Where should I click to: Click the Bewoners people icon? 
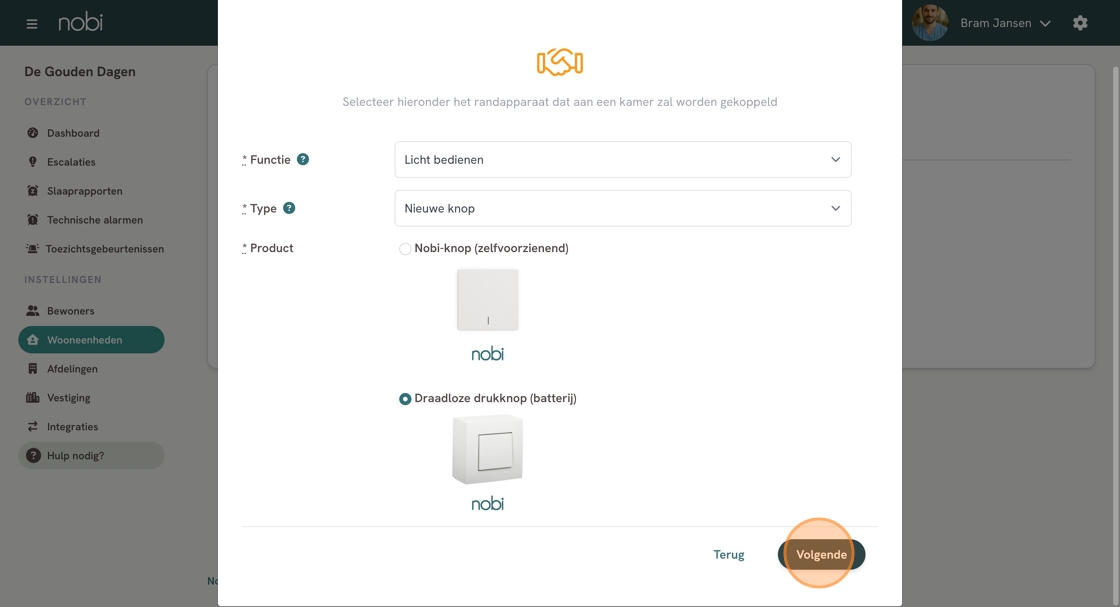point(32,311)
